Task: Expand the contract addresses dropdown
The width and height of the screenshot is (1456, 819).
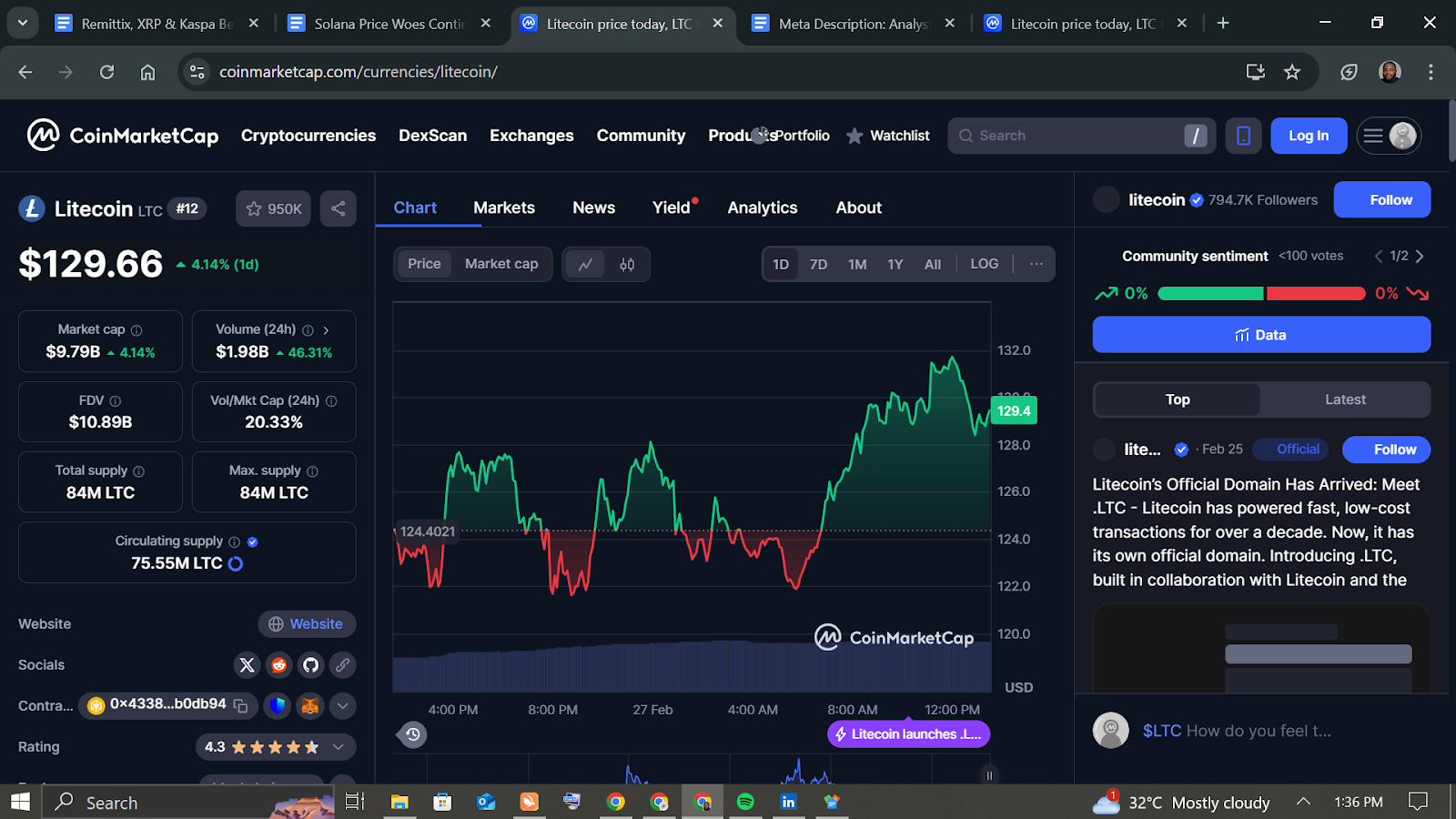Action: click(x=342, y=705)
